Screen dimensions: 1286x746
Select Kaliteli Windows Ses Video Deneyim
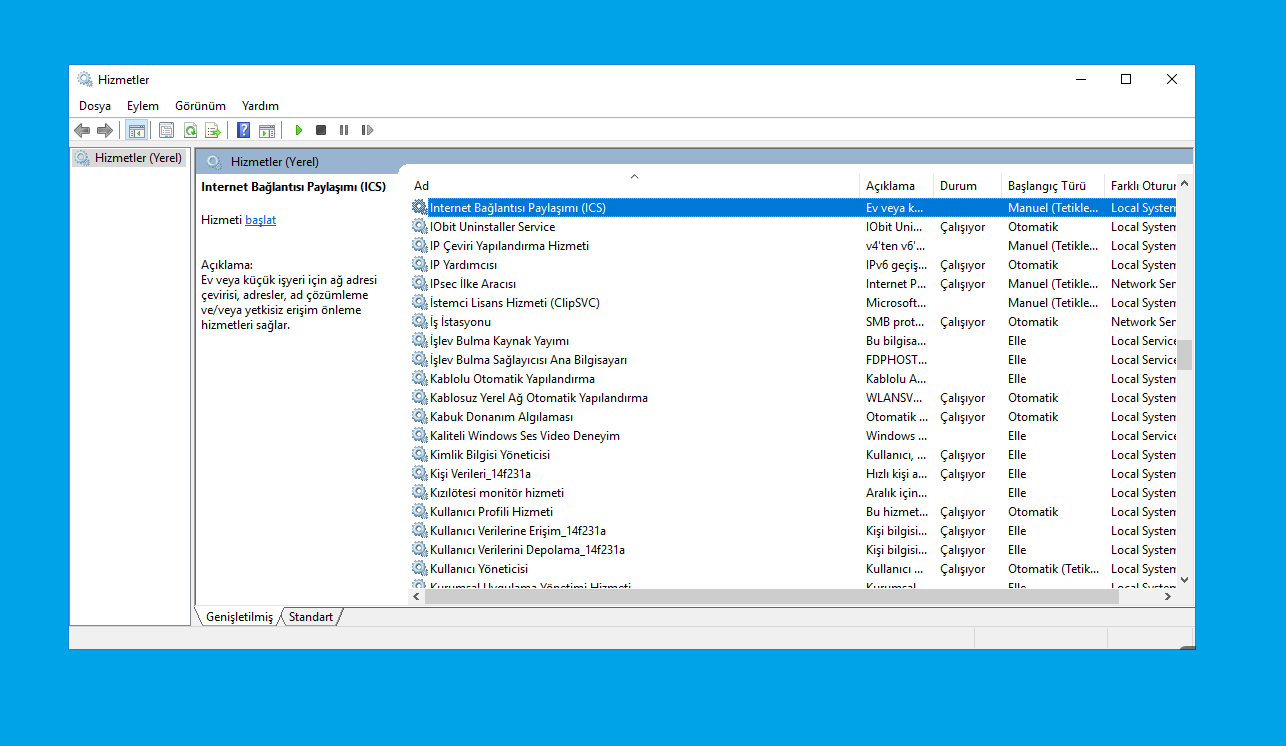[793, 436]
